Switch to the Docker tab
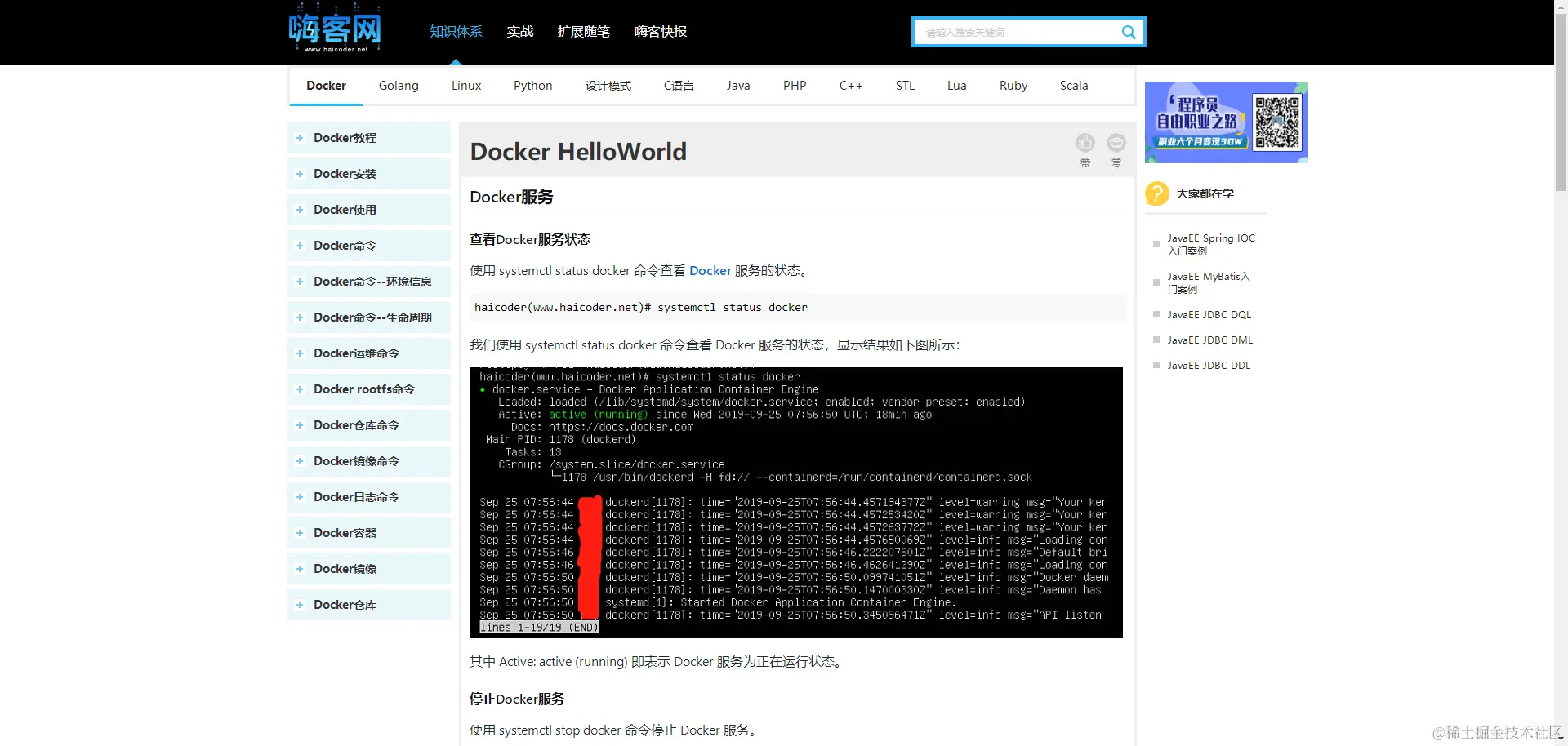This screenshot has height=746, width=1568. 326,86
